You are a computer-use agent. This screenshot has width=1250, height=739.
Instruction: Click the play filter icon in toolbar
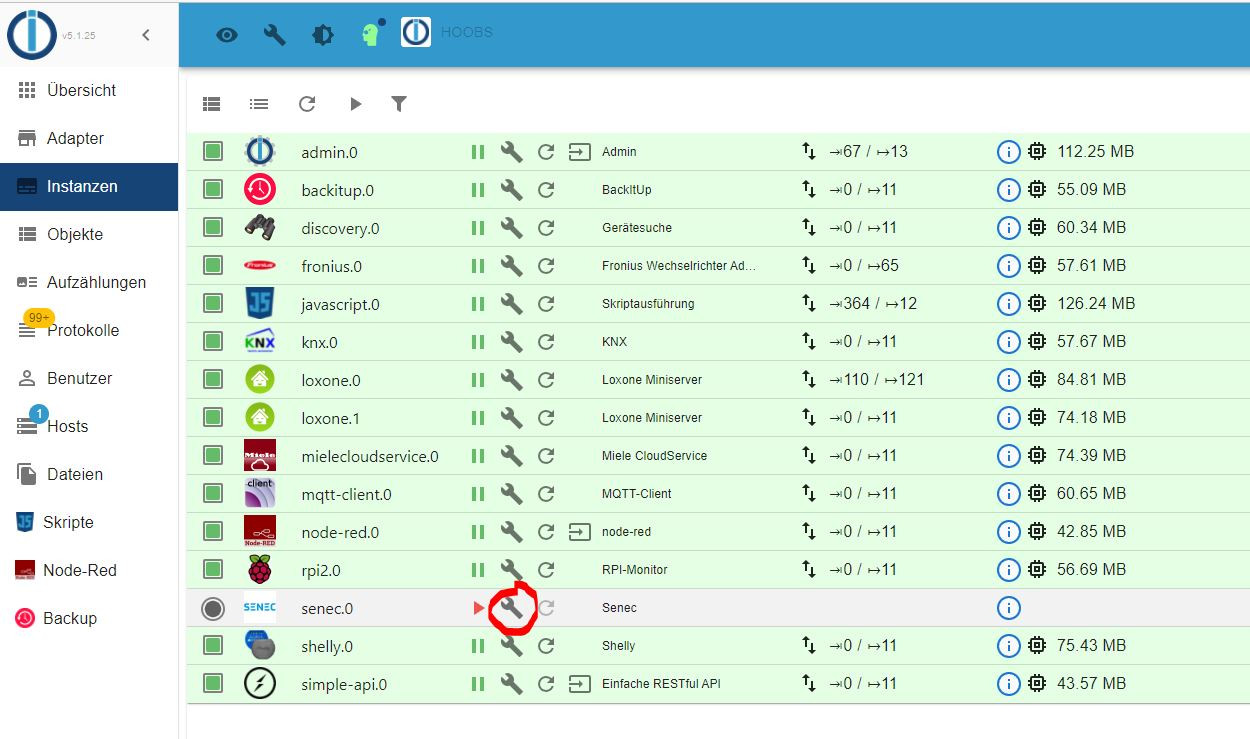pyautogui.click(x=355, y=104)
